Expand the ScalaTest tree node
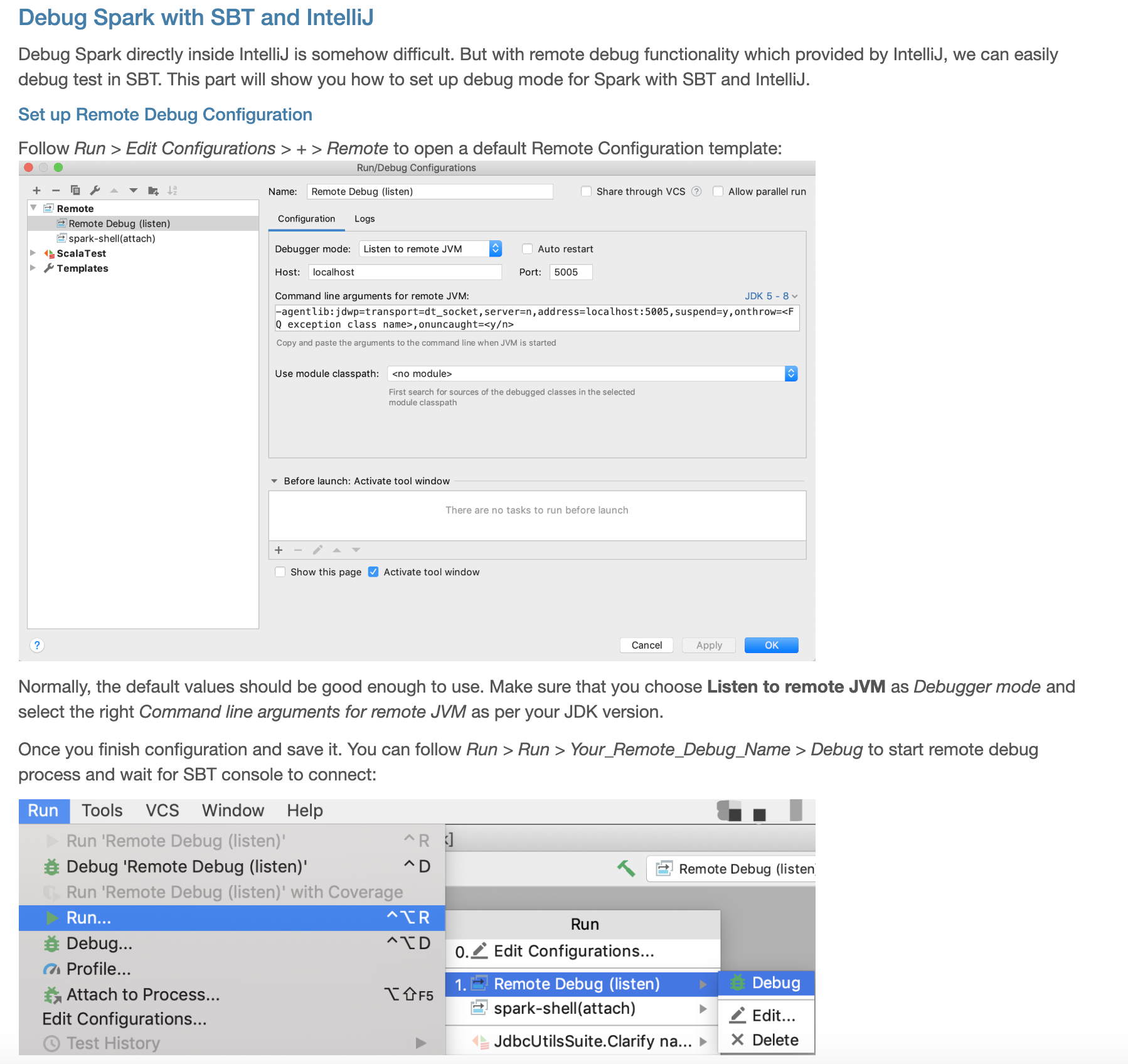 (x=33, y=253)
